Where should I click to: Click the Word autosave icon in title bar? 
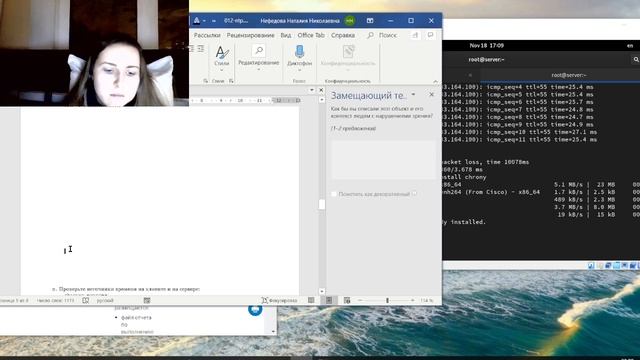pos(197,20)
